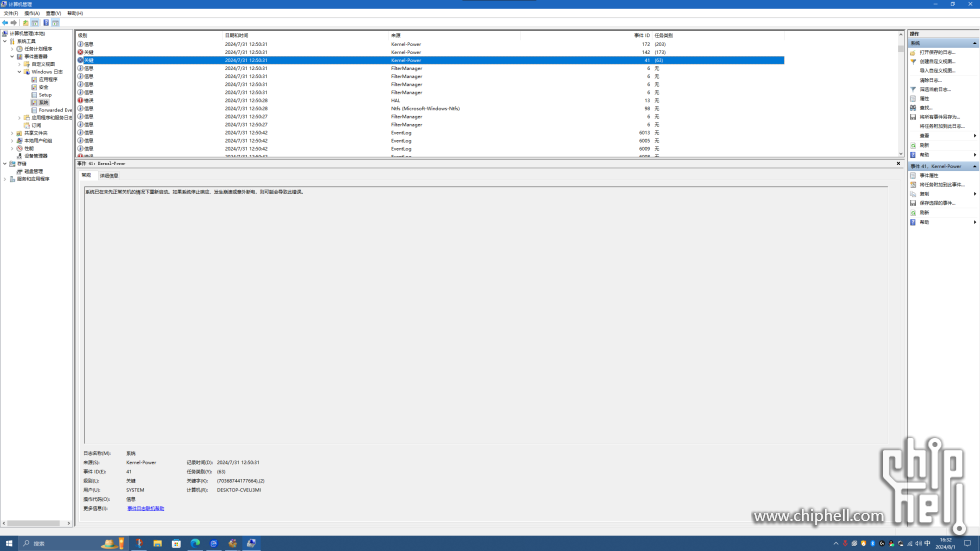Click 日期和时间 column header
This screenshot has height=551, width=980.
(306, 36)
